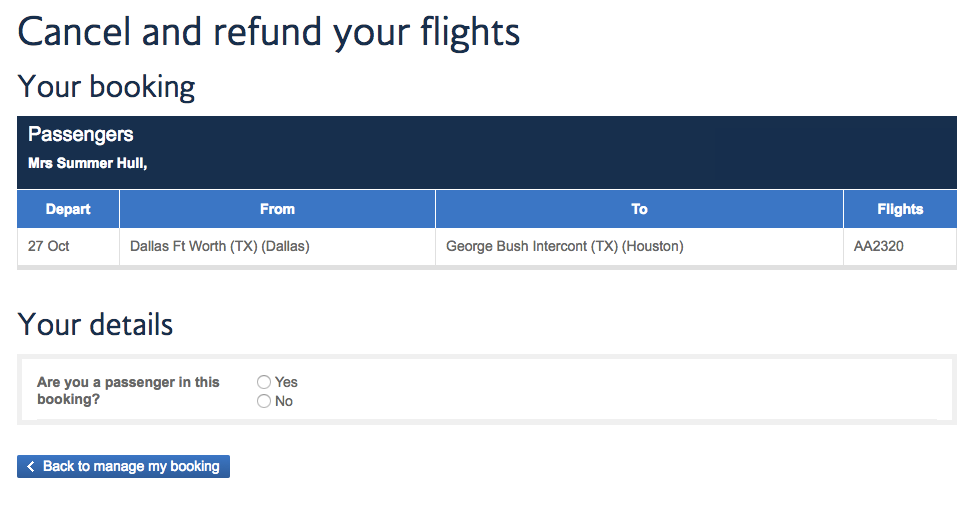Click passenger name Mrs Summer Hull
This screenshot has width=965, height=518.
87,163
